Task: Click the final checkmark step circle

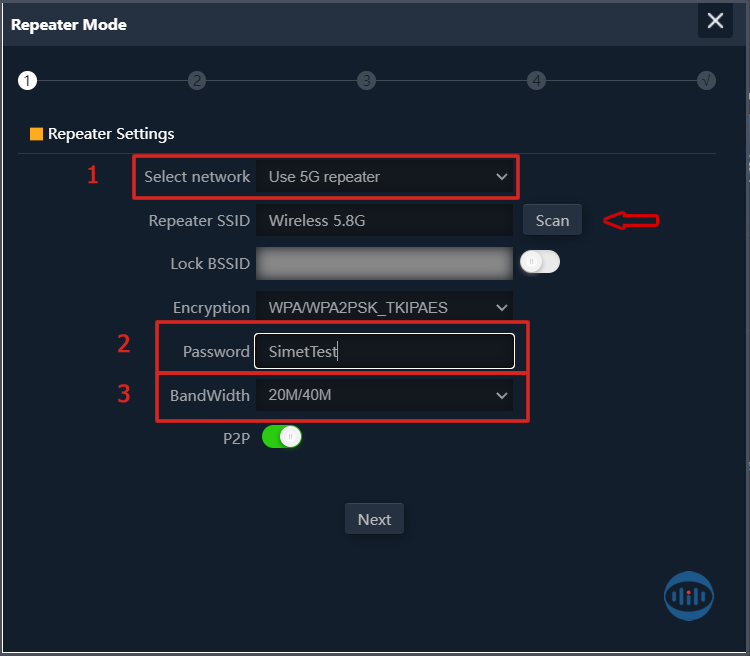Action: point(707,81)
